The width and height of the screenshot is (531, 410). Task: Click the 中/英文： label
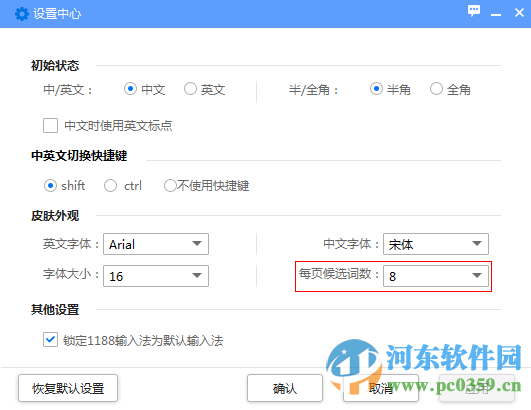[x=68, y=90]
